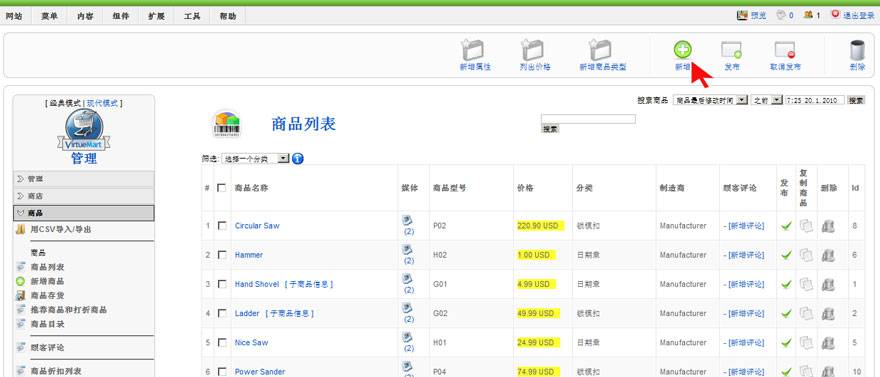
Task: Open the 扩展 menu
Action: (x=156, y=16)
